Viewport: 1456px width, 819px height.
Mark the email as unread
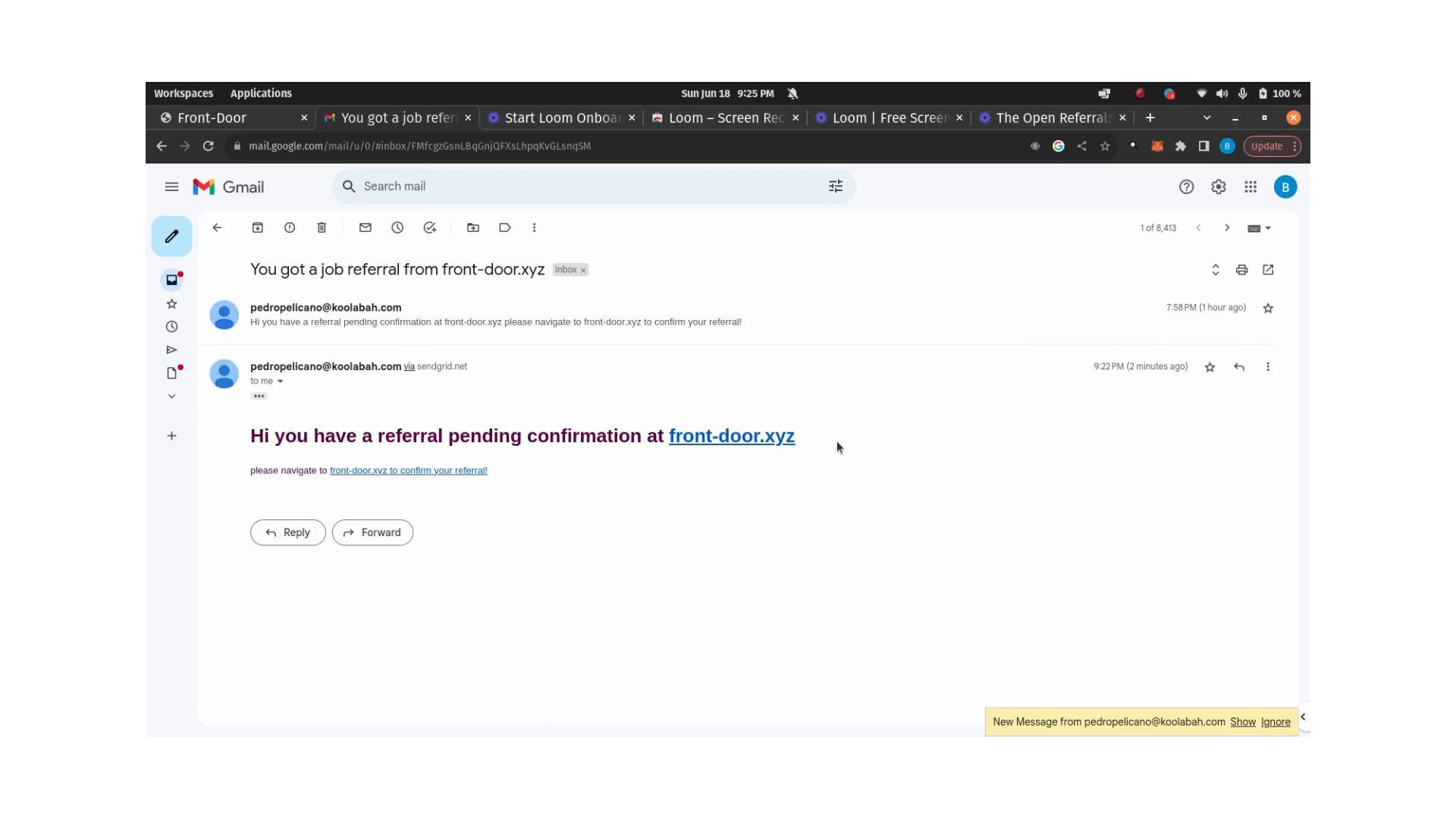pos(366,227)
